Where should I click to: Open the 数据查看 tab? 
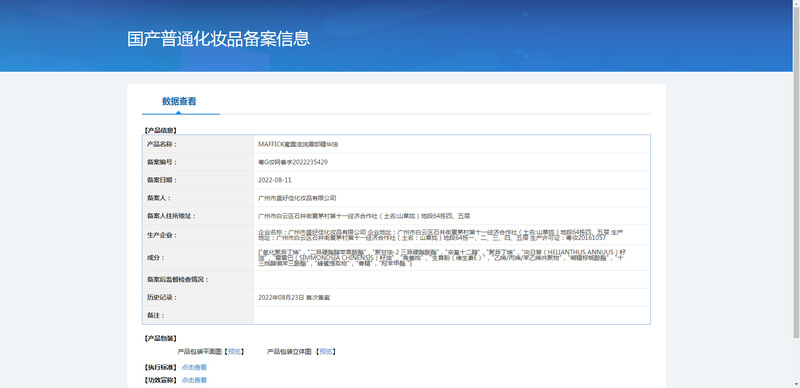click(x=179, y=101)
